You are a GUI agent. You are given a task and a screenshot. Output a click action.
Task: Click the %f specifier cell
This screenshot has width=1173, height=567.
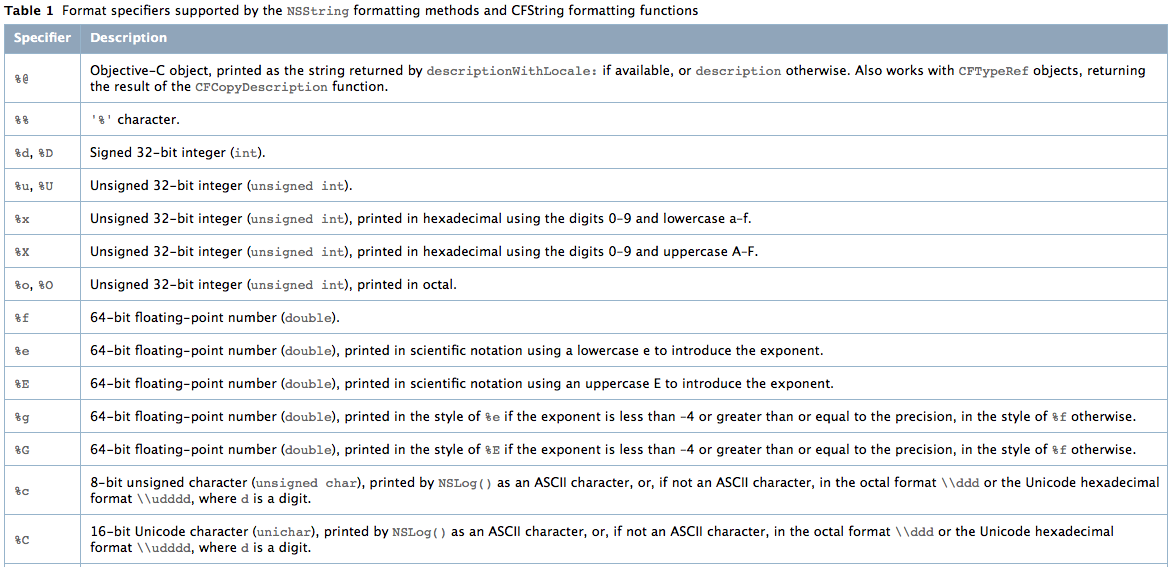pyautogui.click(x=43, y=317)
